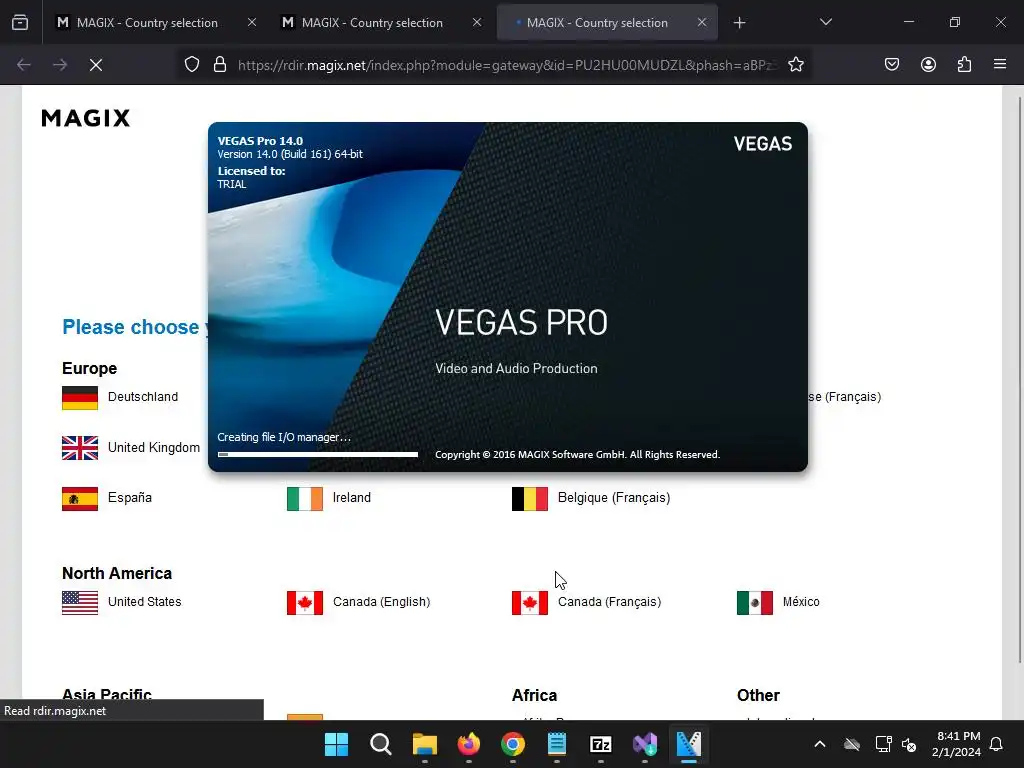The height and width of the screenshot is (768, 1024).
Task: Click the United Kingdom flag
Action: point(80,448)
